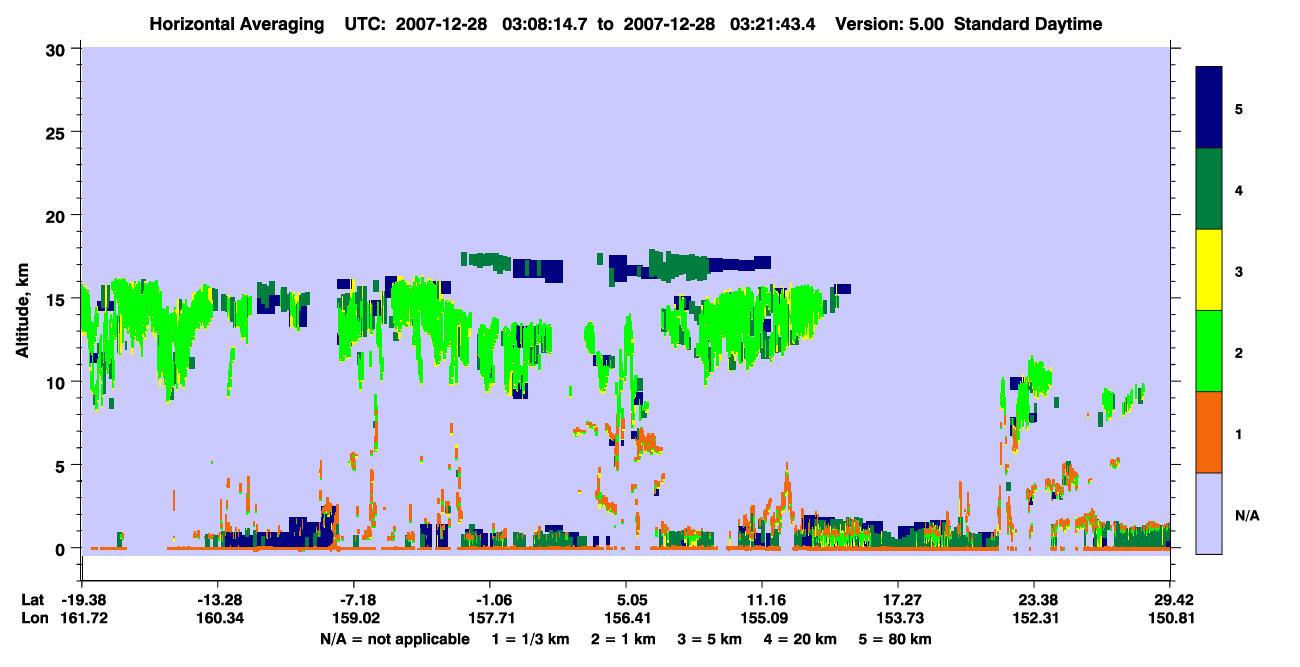Click the colorbar label '4'
The width and height of the screenshot is (1300, 667).
pyautogui.click(x=1239, y=188)
